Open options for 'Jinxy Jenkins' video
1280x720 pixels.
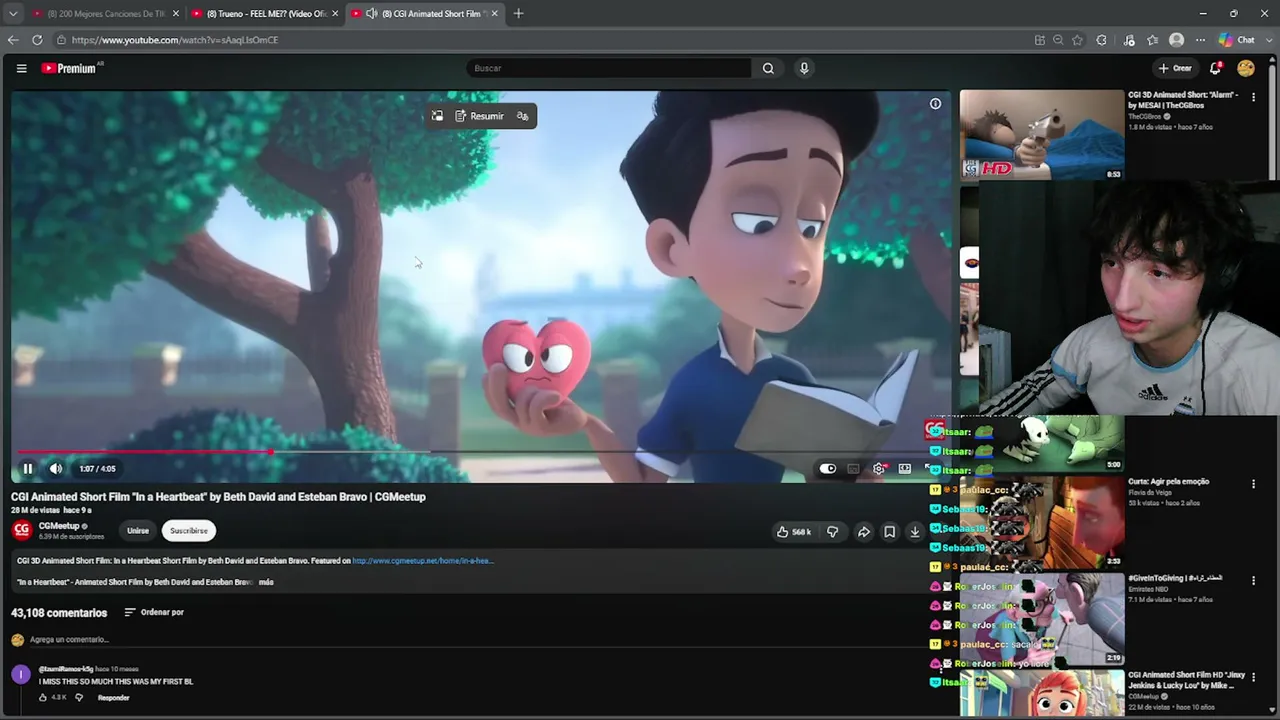tap(1253, 678)
